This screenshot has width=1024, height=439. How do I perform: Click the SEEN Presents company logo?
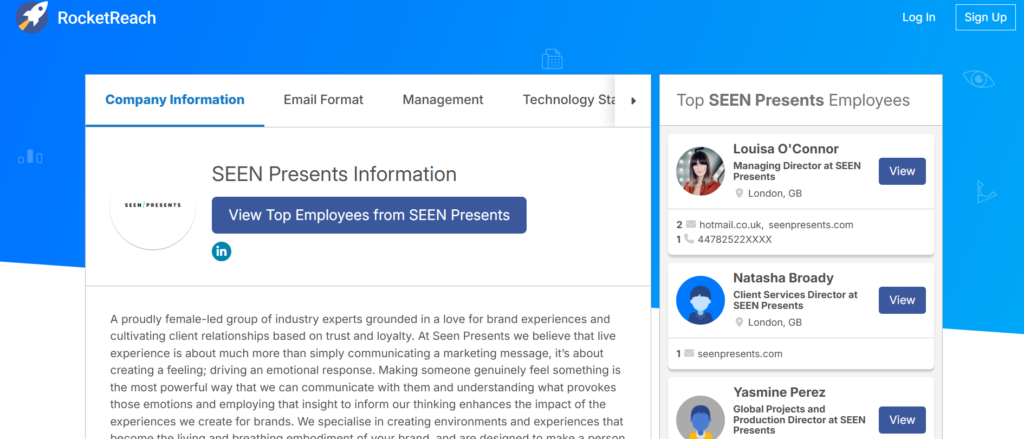[x=153, y=206]
